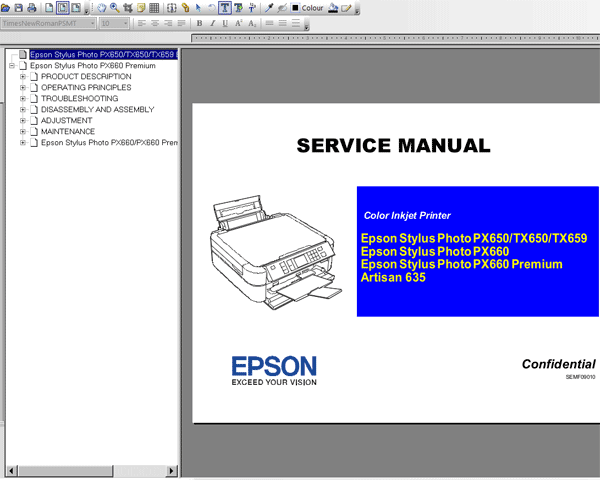600x480 pixels.
Task: Click the Colour label button
Action: pos(312,8)
